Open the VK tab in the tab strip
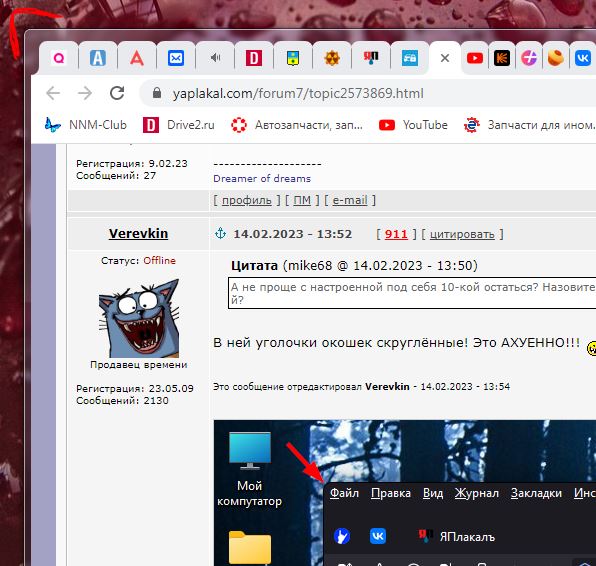This screenshot has height=566, width=596. [583, 58]
